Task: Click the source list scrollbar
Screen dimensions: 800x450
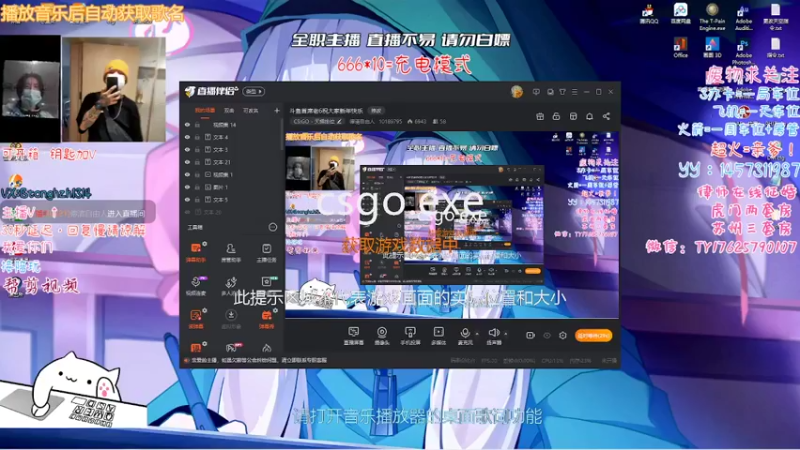Action: pos(282,135)
